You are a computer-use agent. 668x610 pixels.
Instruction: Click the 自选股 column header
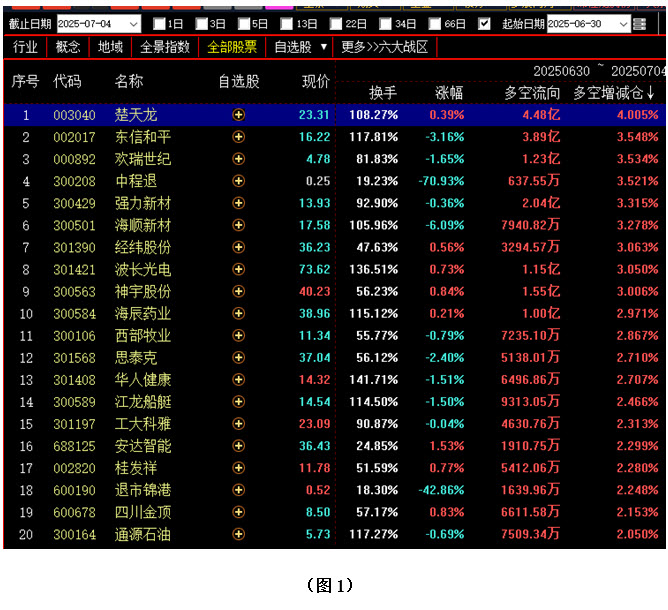(x=239, y=81)
